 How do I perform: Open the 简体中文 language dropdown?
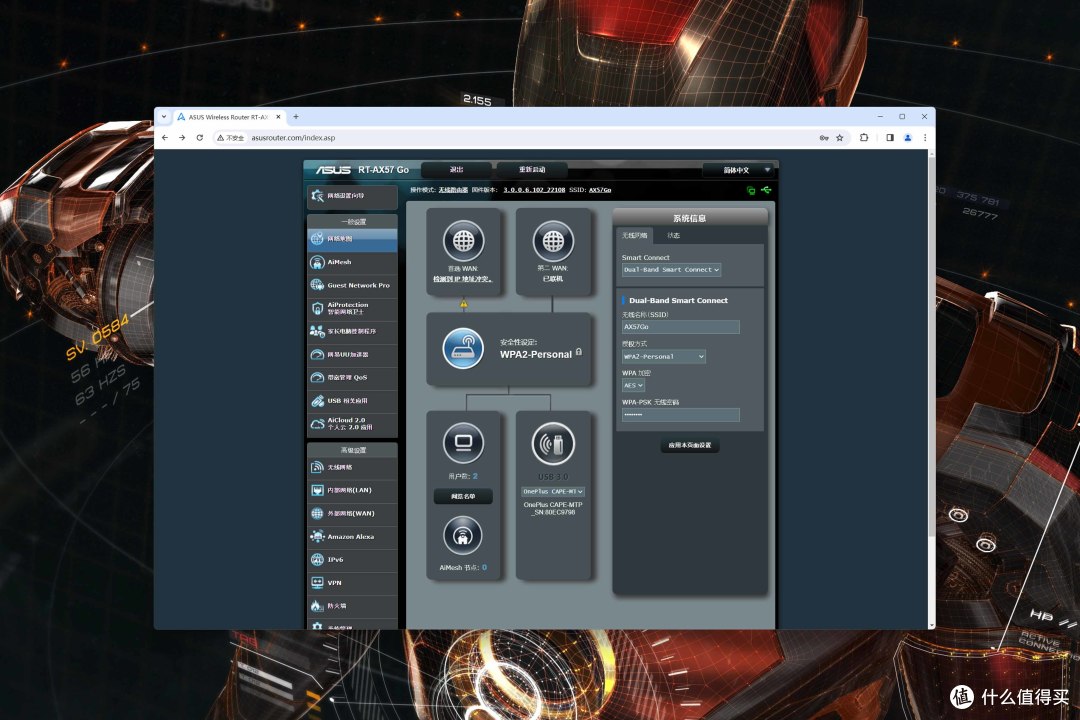(740, 170)
